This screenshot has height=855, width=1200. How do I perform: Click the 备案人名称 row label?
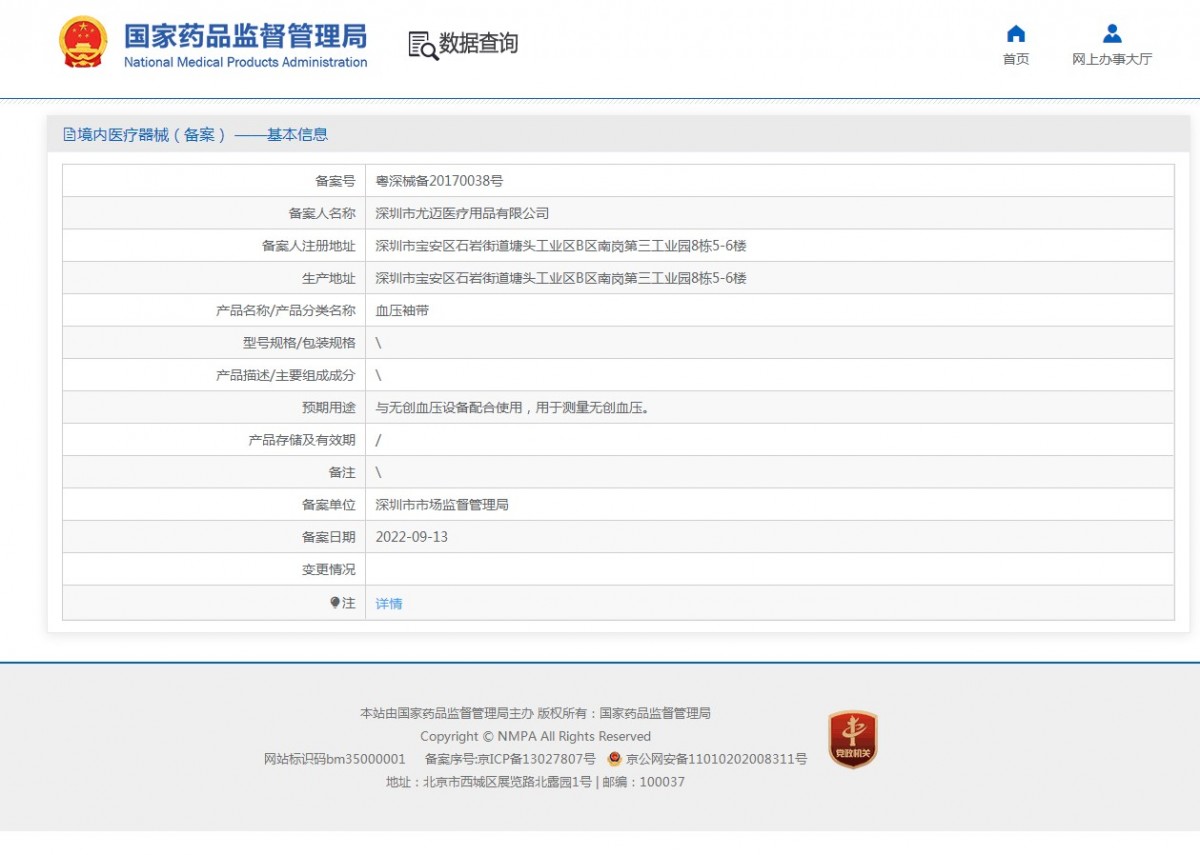tap(322, 213)
